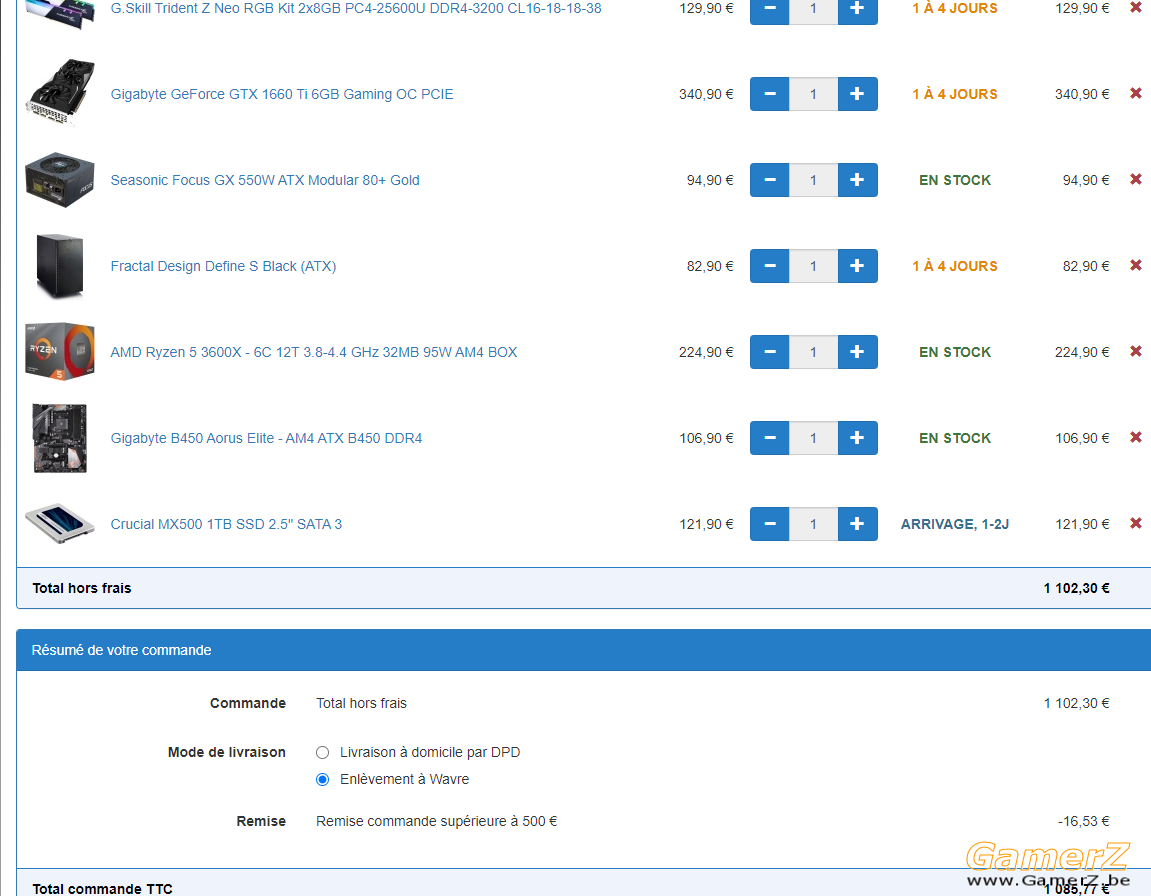
Task: Decrease quantity of AMD Ryzen 5 3600X
Action: coord(769,352)
